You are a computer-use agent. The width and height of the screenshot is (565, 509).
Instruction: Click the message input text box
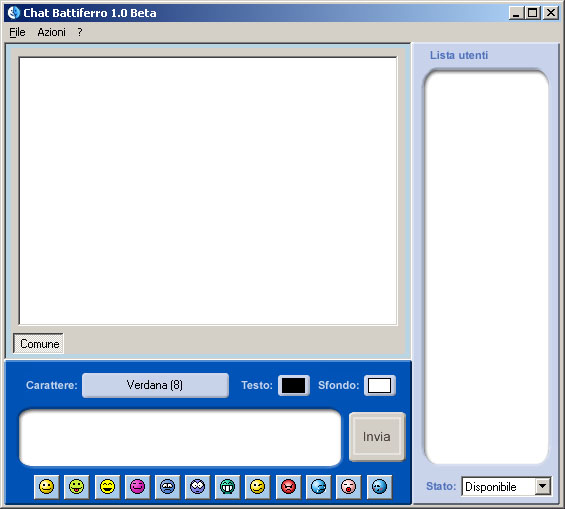click(180, 437)
